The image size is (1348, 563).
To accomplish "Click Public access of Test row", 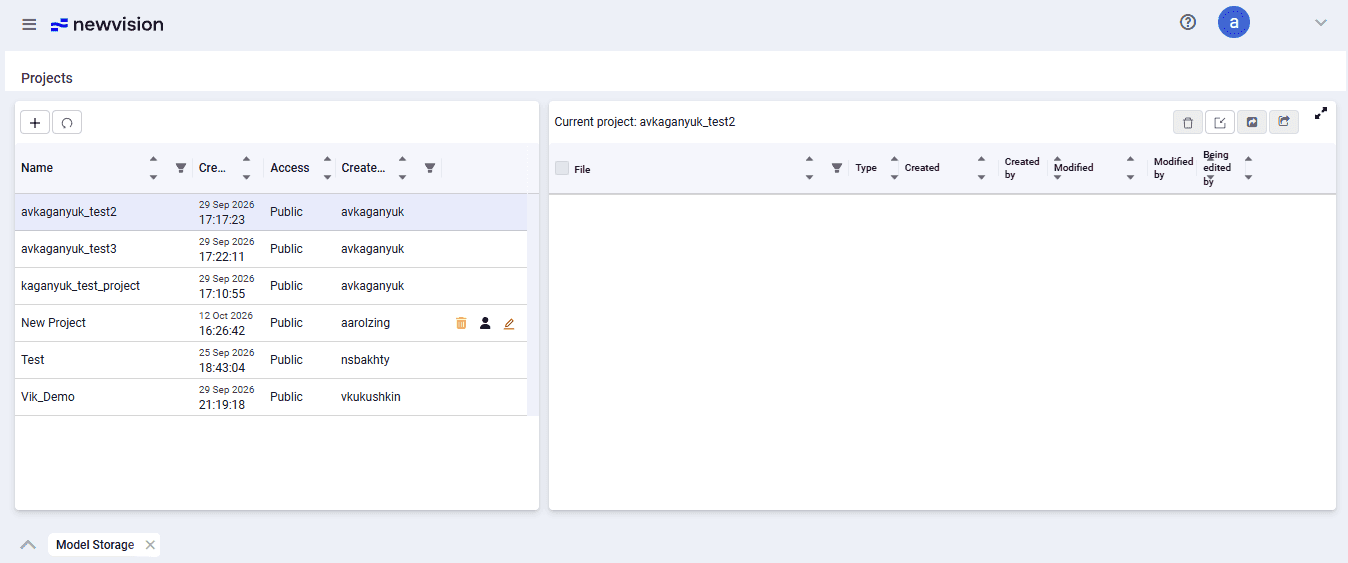I will click(286, 360).
